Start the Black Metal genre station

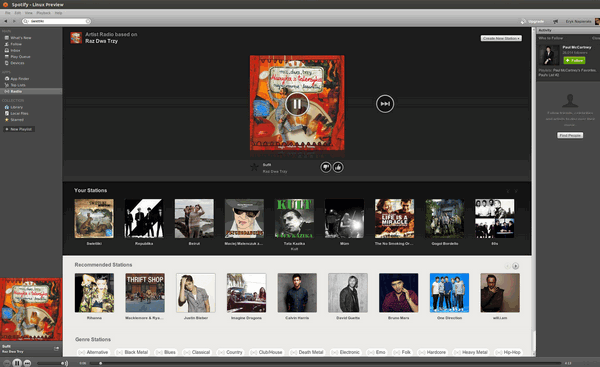tap(132, 352)
